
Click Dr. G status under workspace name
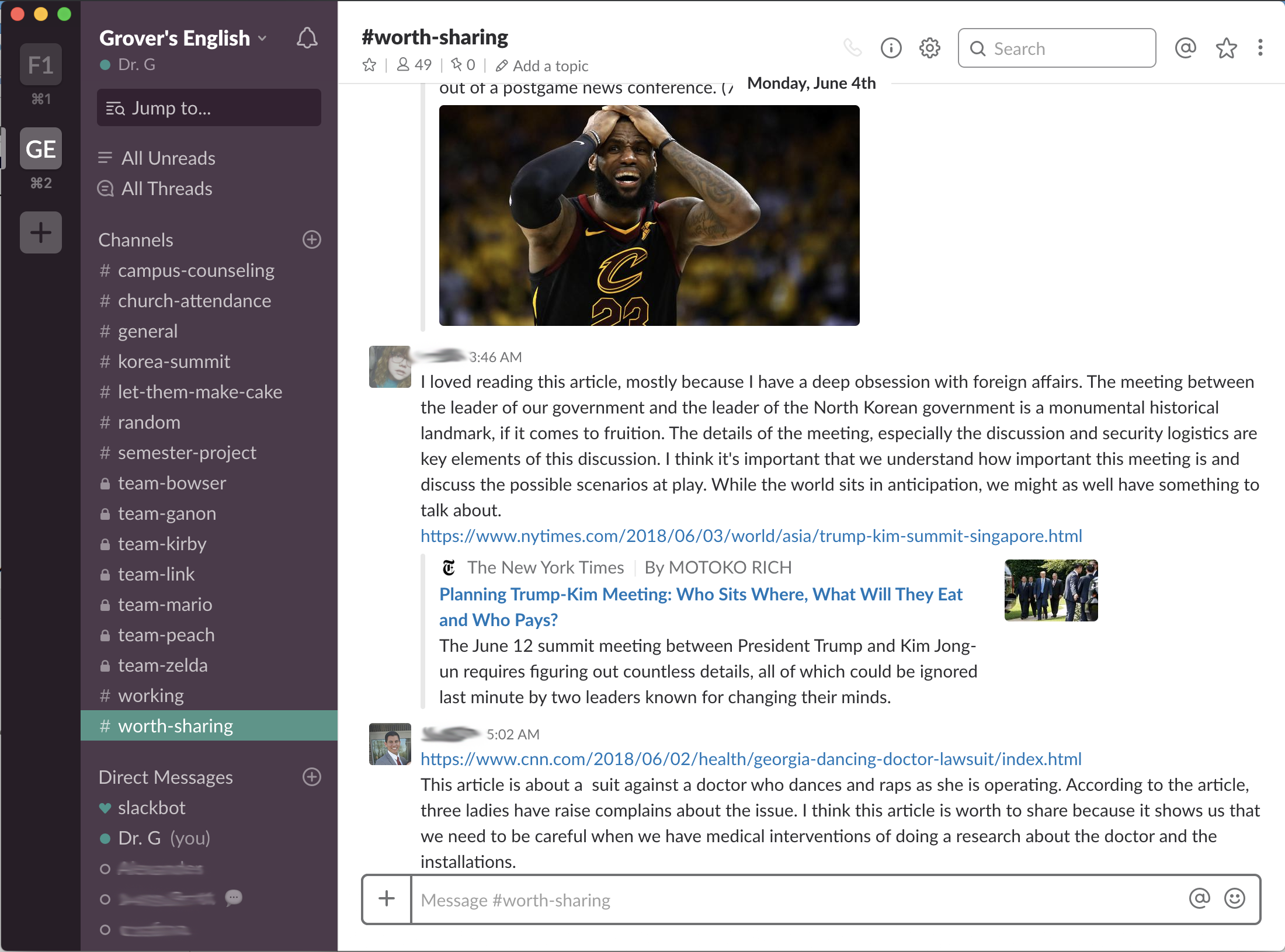click(128, 65)
